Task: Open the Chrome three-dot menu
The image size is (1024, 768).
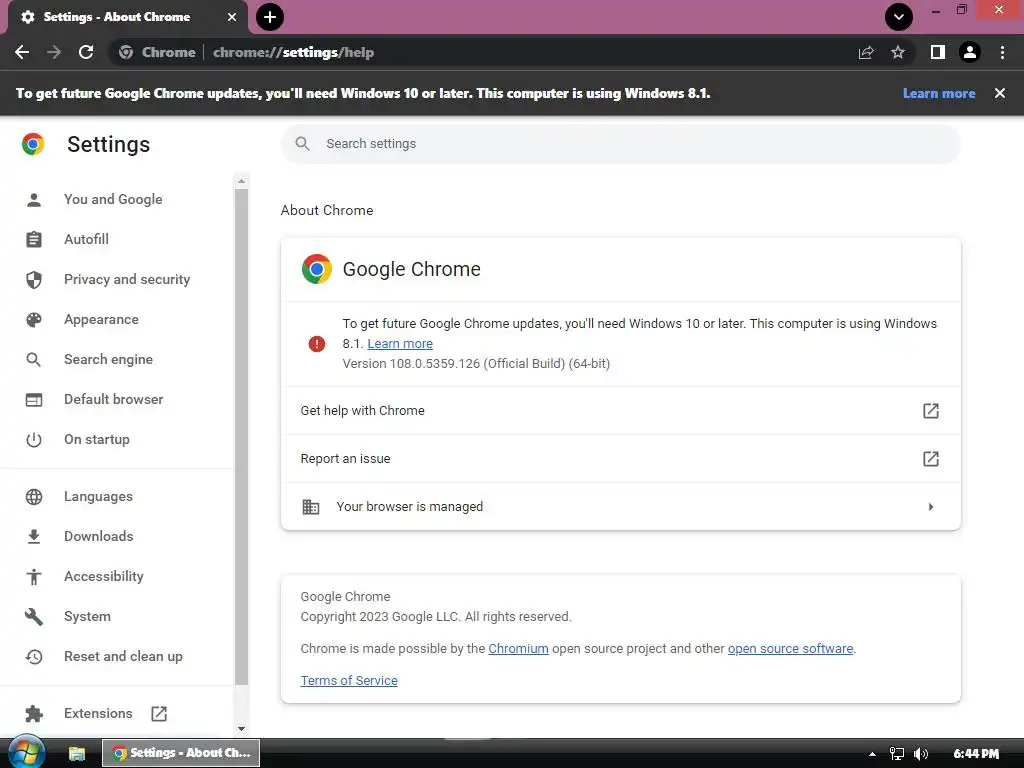Action: pos(1002,52)
